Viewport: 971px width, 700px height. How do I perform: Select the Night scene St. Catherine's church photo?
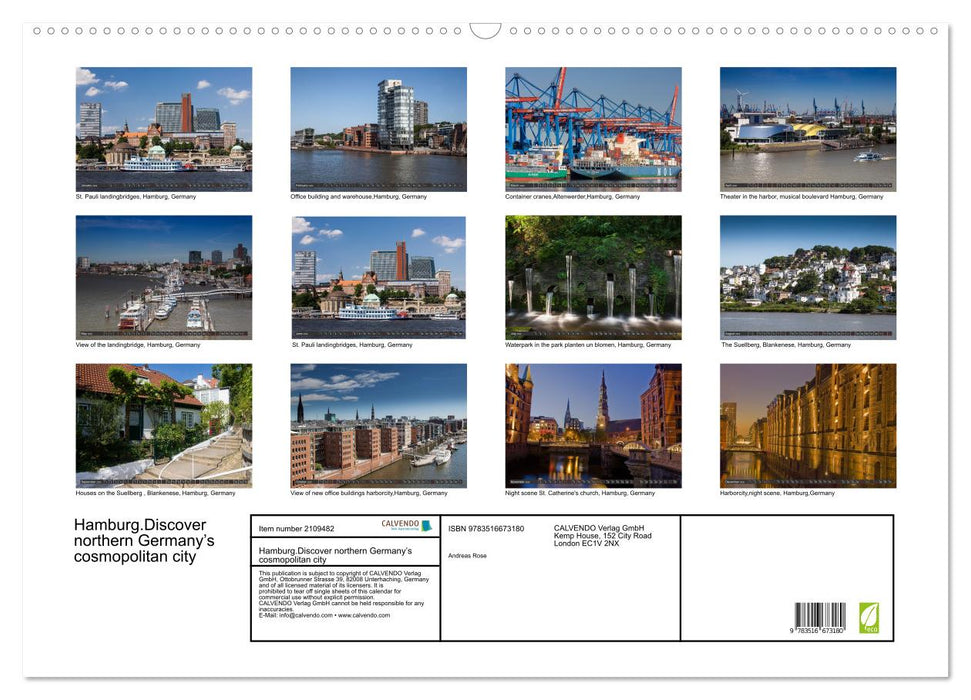click(x=592, y=425)
